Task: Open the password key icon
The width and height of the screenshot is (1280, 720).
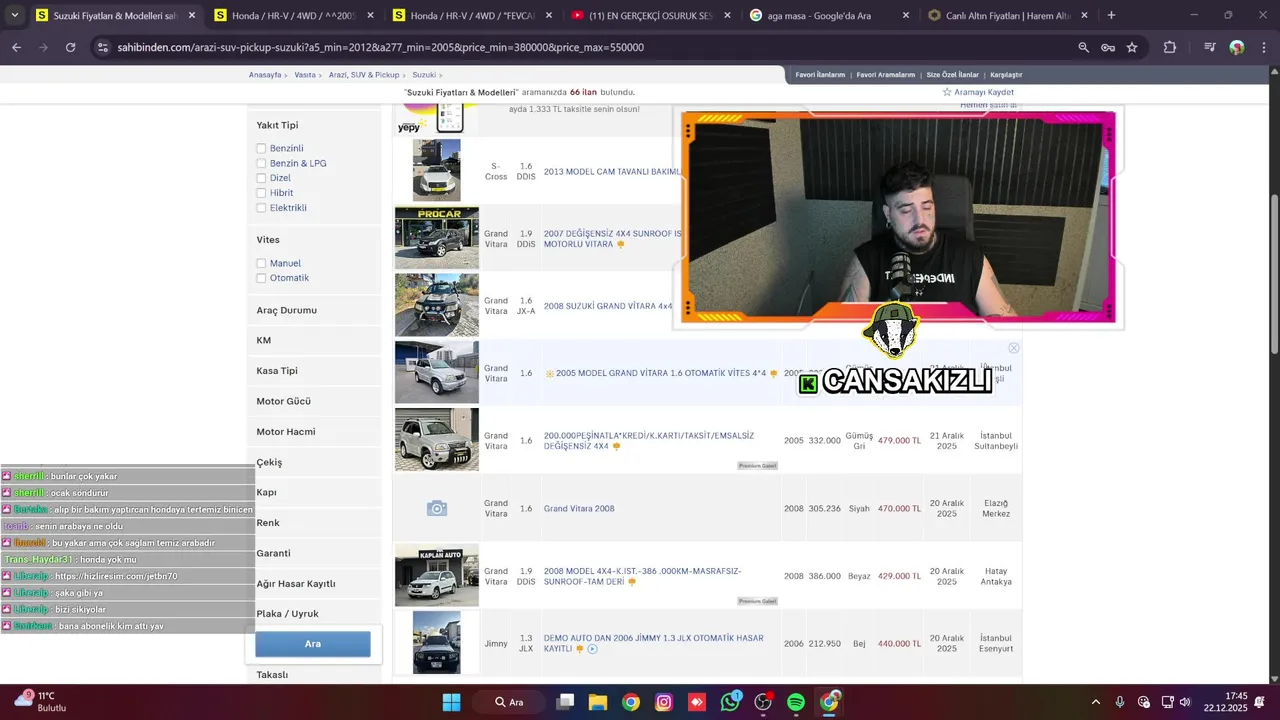Action: coord(1108,47)
